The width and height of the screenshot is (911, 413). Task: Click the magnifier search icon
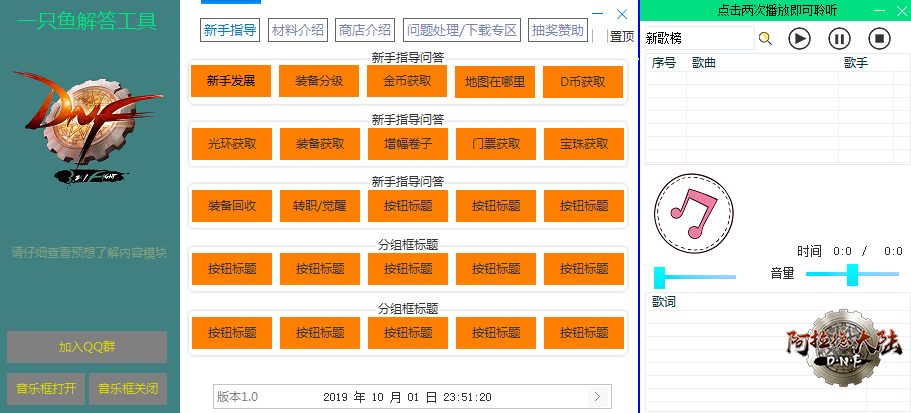pos(765,39)
